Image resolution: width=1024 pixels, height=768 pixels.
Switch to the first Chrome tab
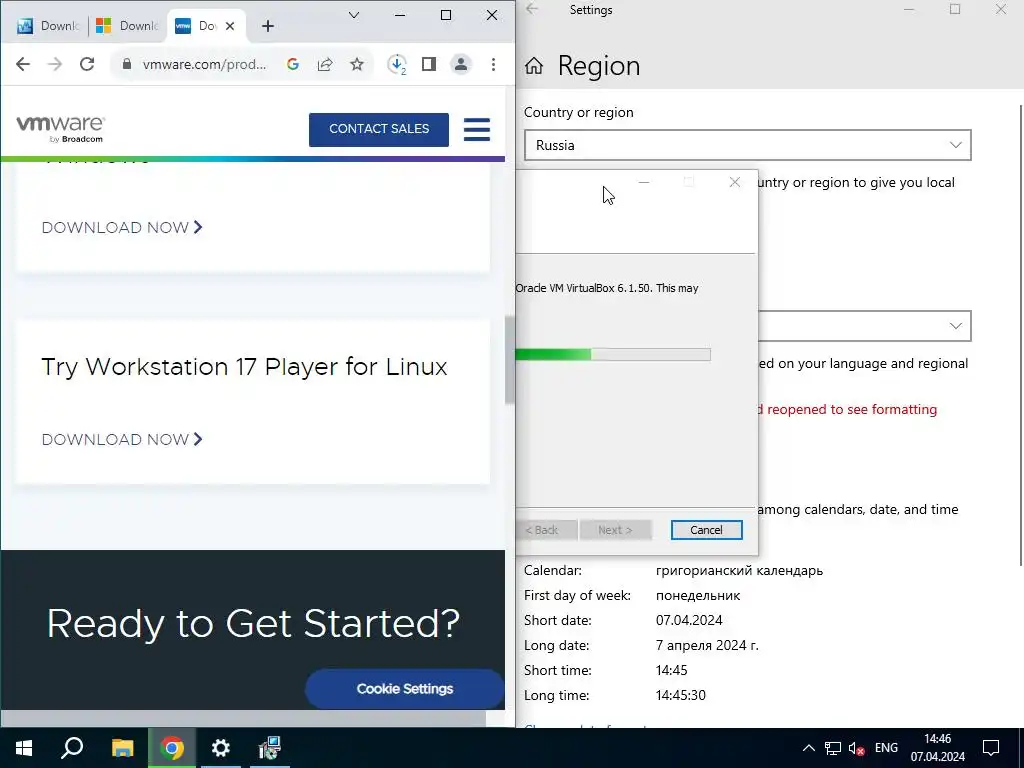point(47,26)
